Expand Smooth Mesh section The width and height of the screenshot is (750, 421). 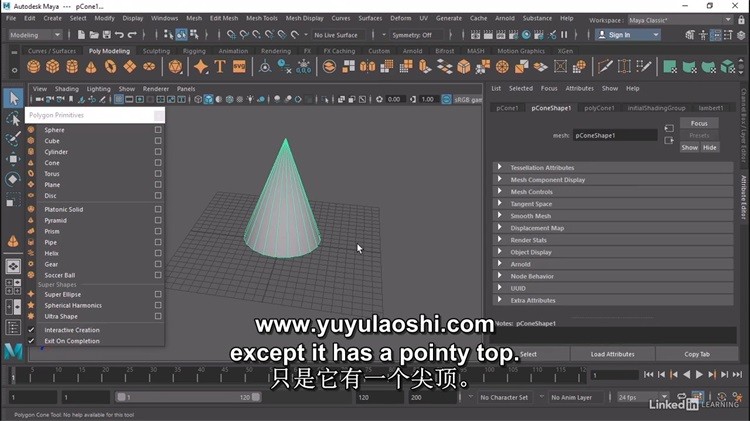point(499,215)
